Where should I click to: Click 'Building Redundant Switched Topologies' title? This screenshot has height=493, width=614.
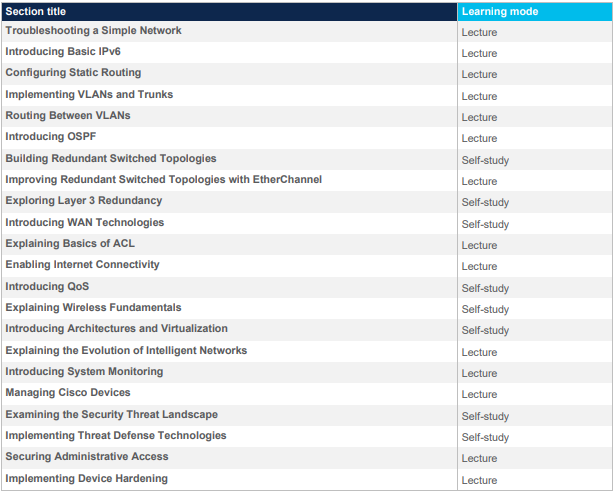coord(111,159)
